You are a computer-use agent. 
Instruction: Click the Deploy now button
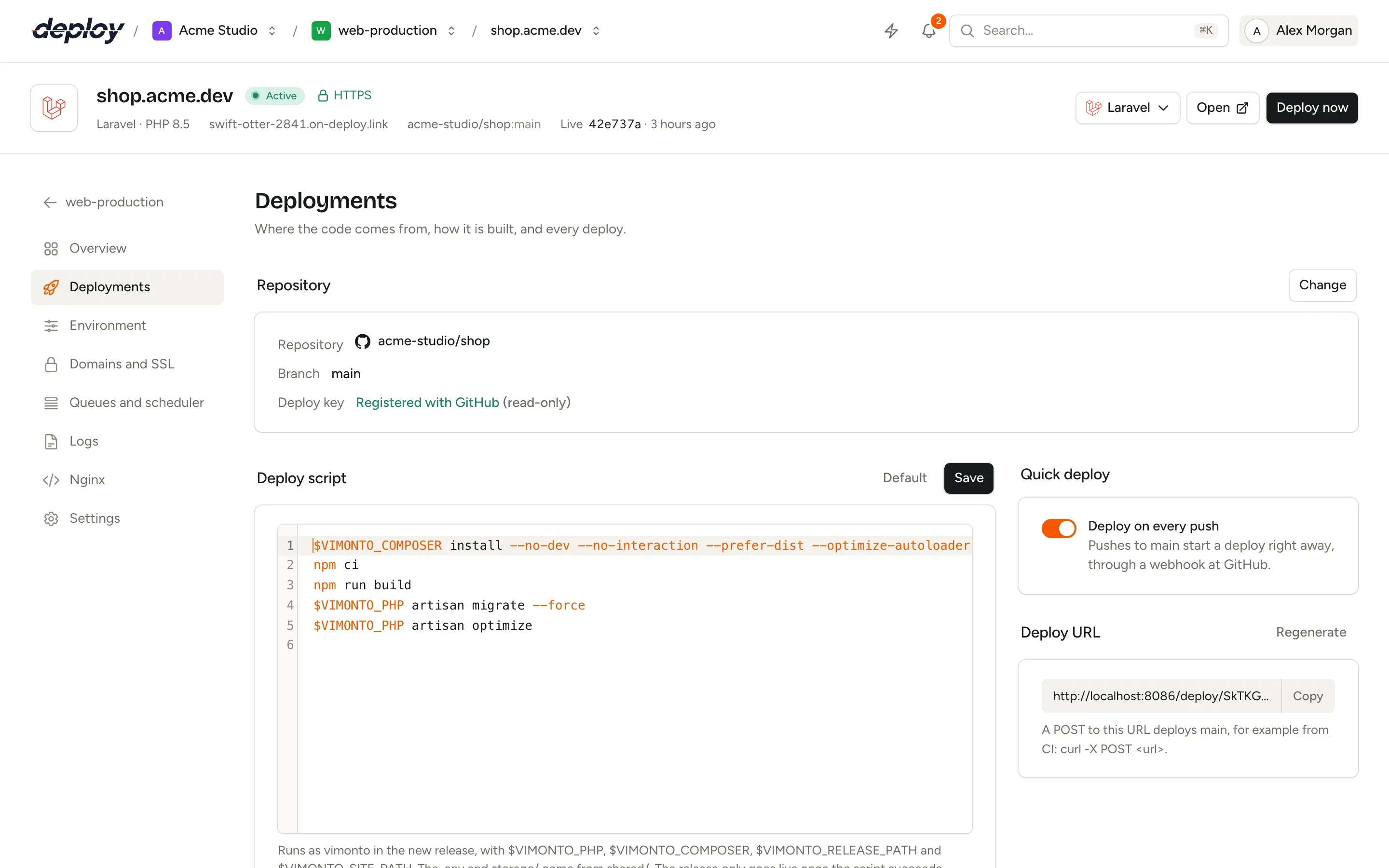pyautogui.click(x=1312, y=108)
